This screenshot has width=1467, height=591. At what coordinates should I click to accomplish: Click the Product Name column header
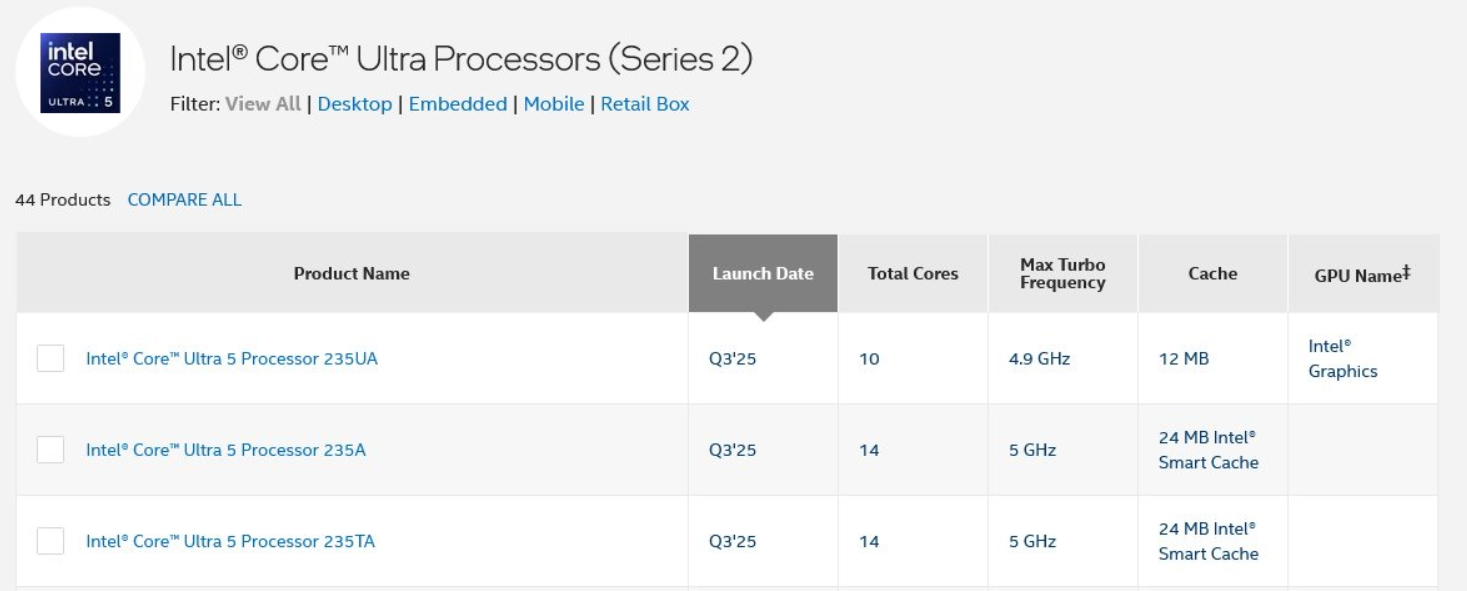(x=352, y=274)
